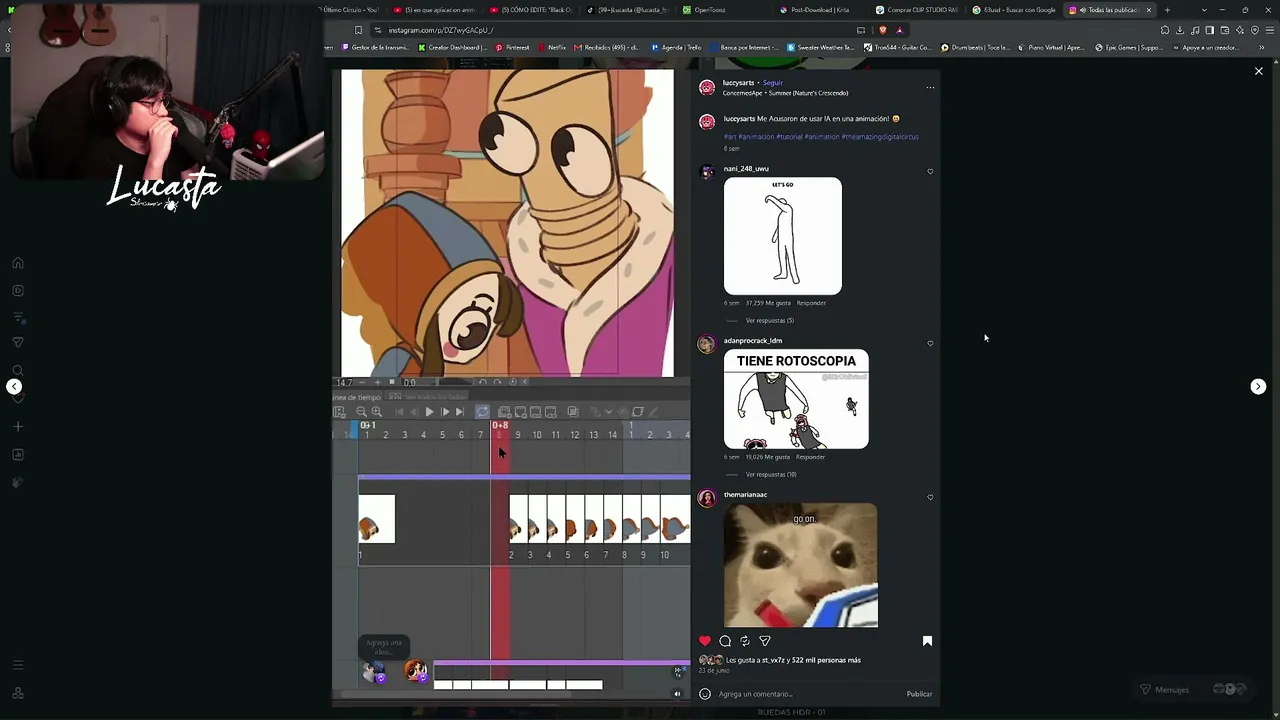Open a new browser tab
Screen dimensions: 1280x720
coord(1167,10)
